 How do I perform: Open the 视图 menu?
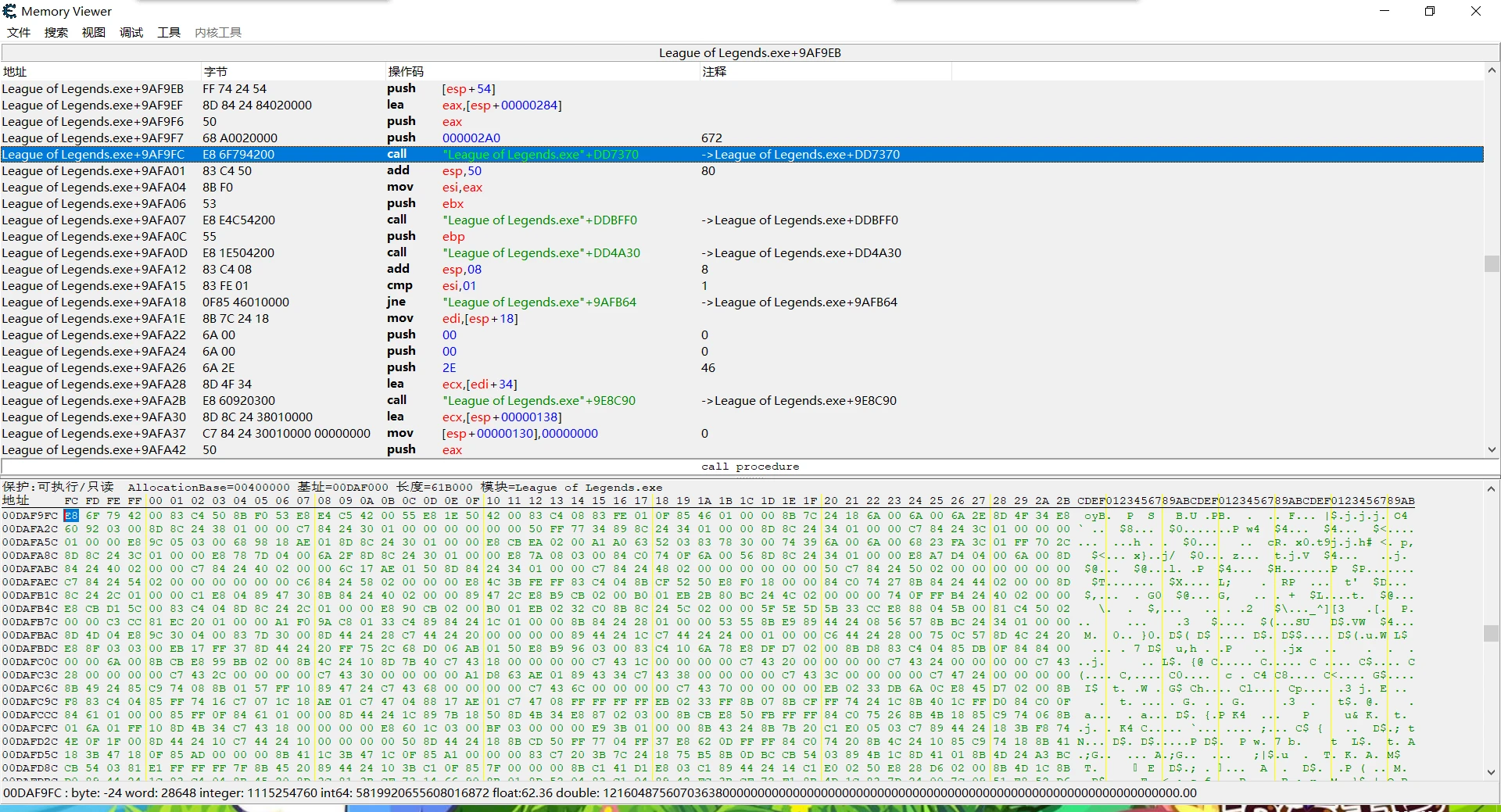point(94,32)
